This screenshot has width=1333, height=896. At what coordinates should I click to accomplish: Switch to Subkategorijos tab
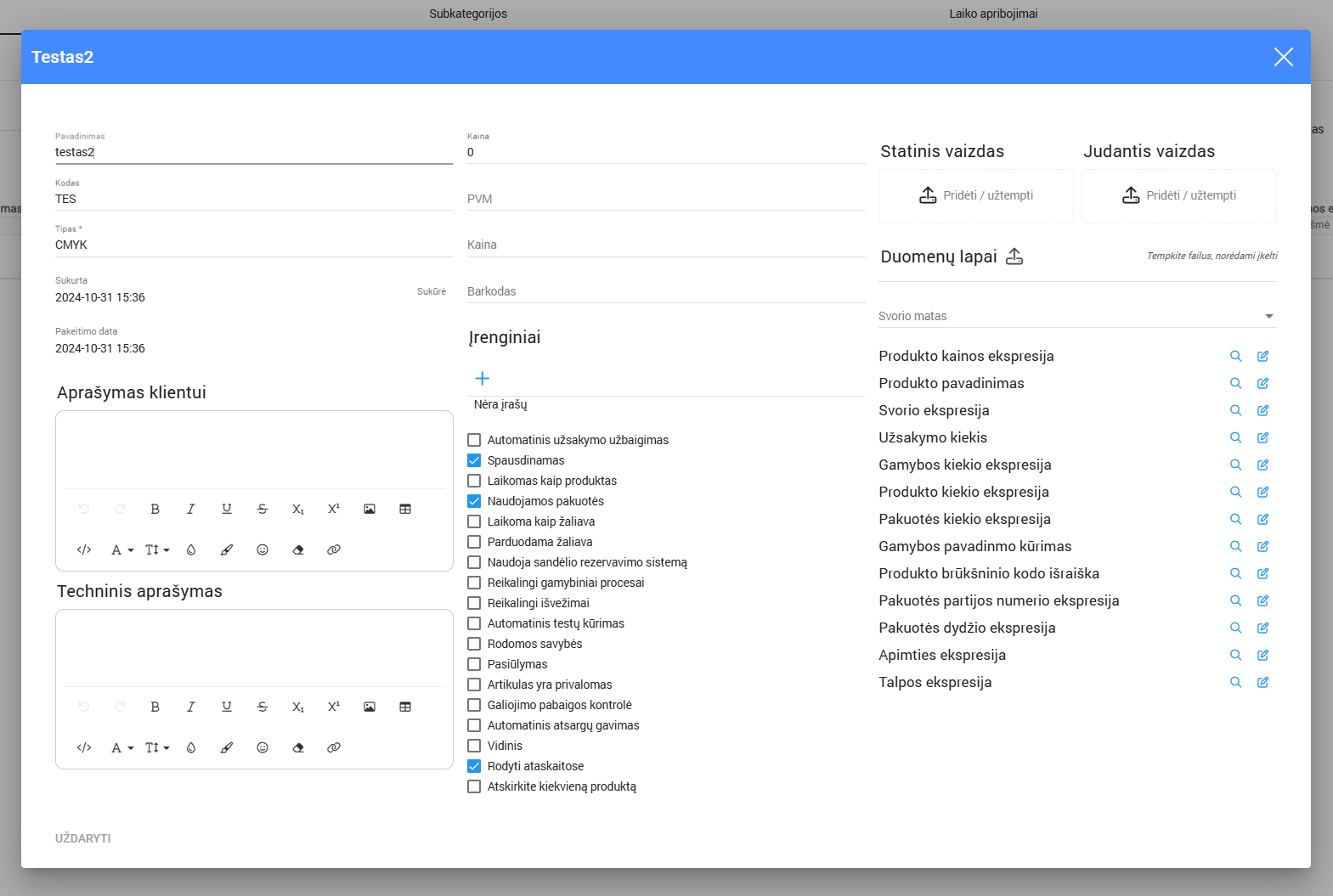pos(468,14)
